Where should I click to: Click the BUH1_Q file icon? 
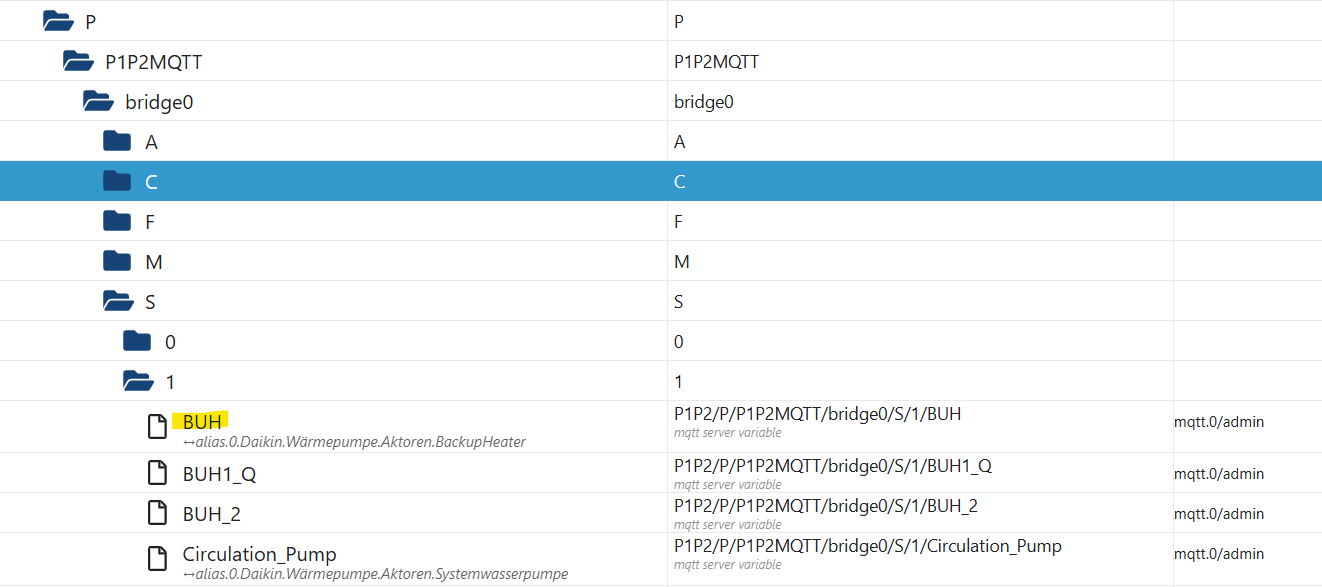coord(157,473)
